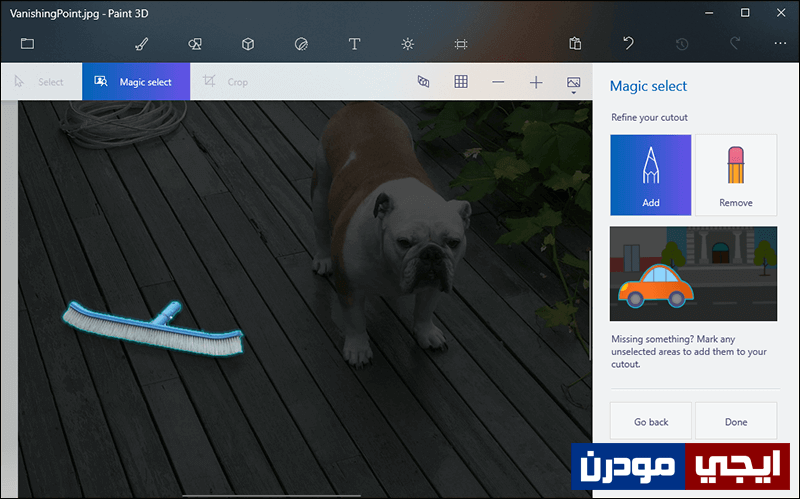
Task: Expand the image view options dropdown
Action: (573, 84)
